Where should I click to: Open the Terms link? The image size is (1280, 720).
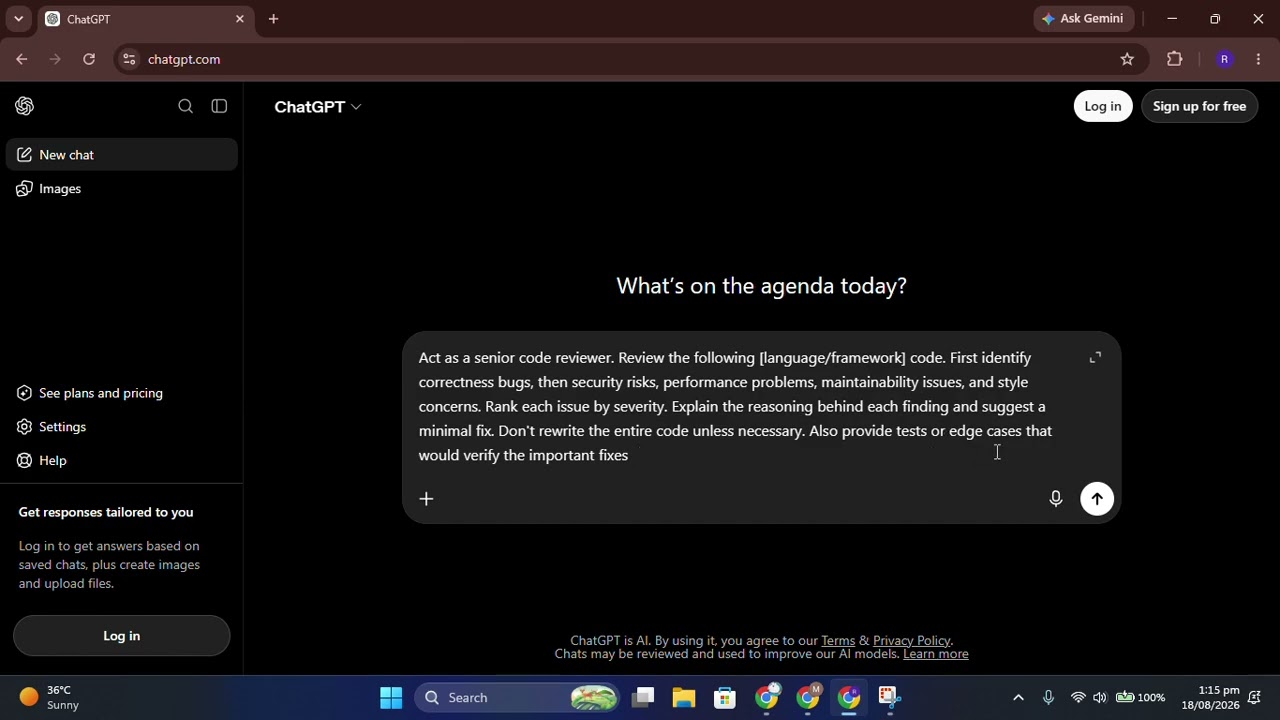[838, 641]
